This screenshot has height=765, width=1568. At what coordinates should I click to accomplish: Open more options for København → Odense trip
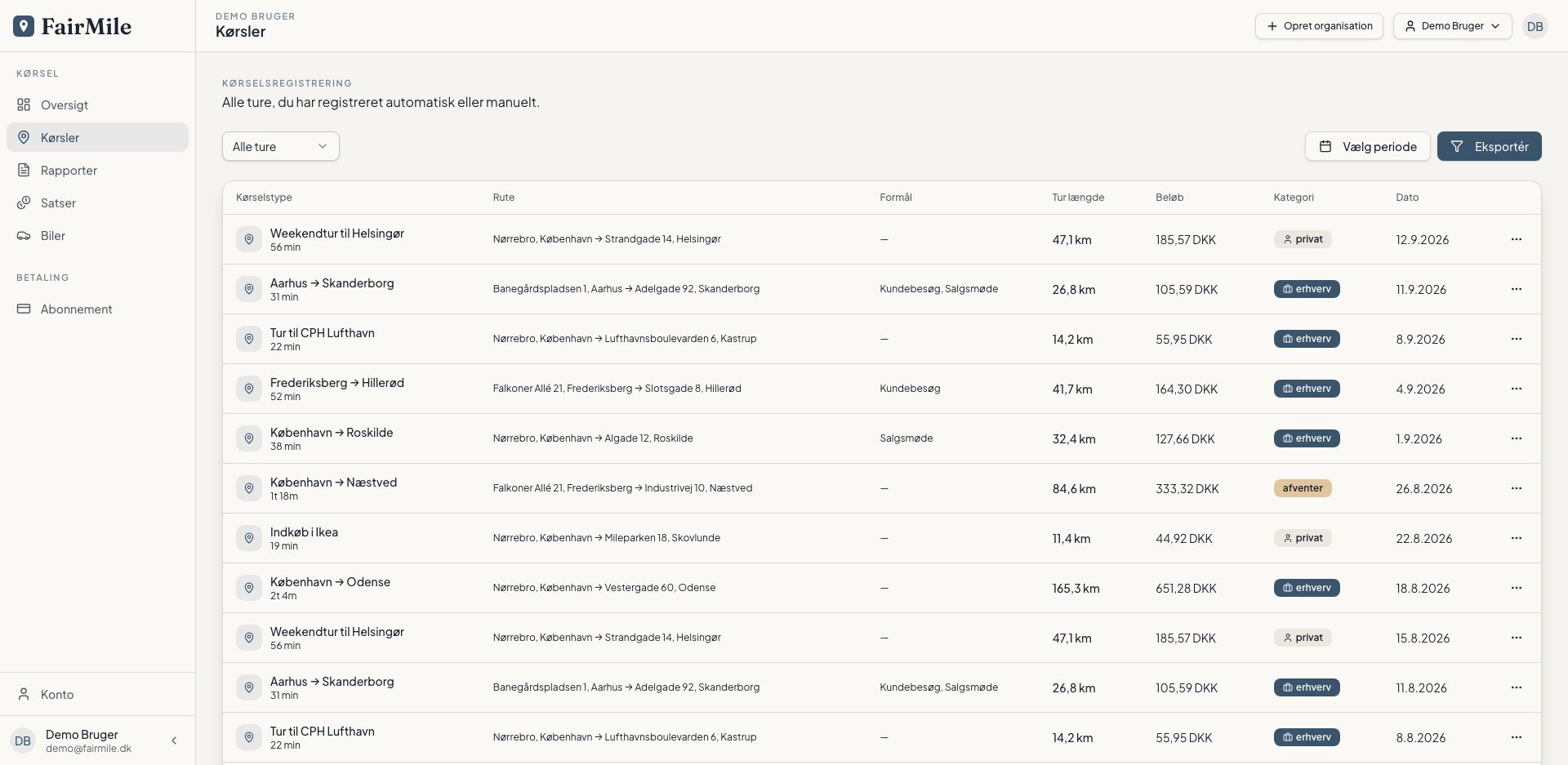pos(1516,588)
